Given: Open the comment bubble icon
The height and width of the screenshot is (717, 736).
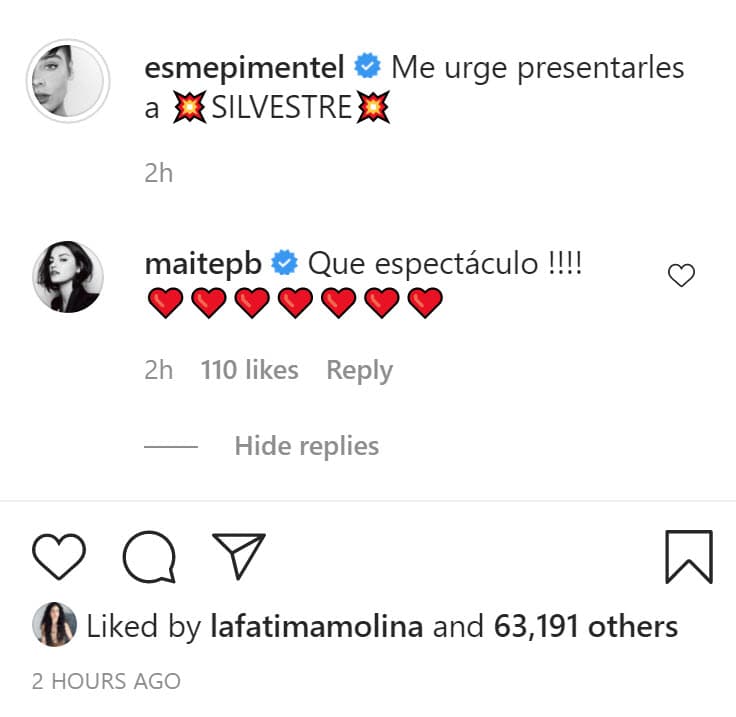Looking at the screenshot, I should coord(149,556).
